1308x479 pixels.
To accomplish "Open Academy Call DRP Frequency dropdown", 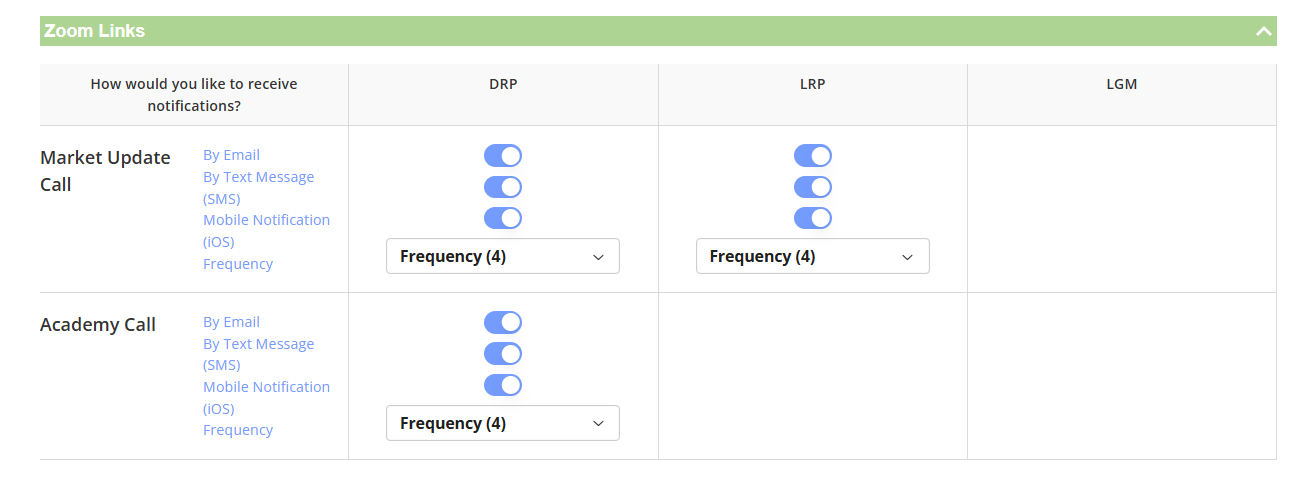I will pos(503,423).
